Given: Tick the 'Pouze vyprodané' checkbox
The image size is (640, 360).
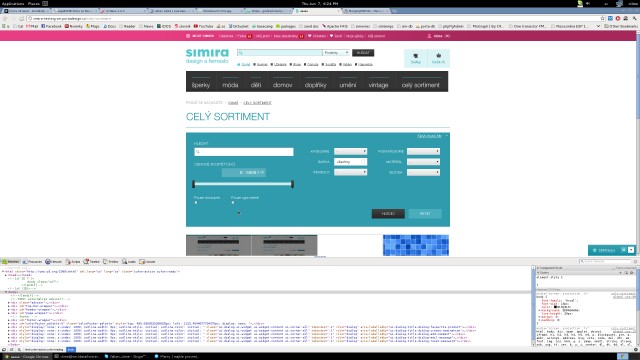Looking at the screenshot, I should [233, 202].
